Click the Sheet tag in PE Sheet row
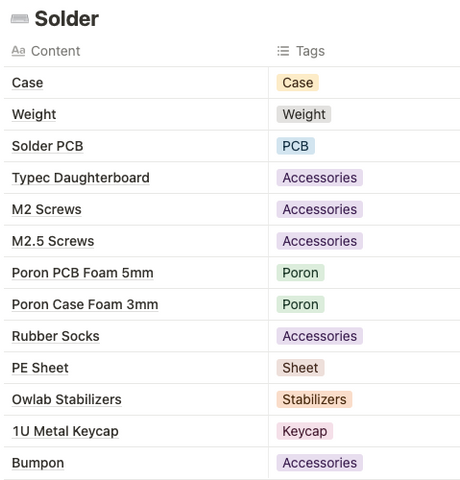Viewport: 460px width, 480px height. click(300, 368)
